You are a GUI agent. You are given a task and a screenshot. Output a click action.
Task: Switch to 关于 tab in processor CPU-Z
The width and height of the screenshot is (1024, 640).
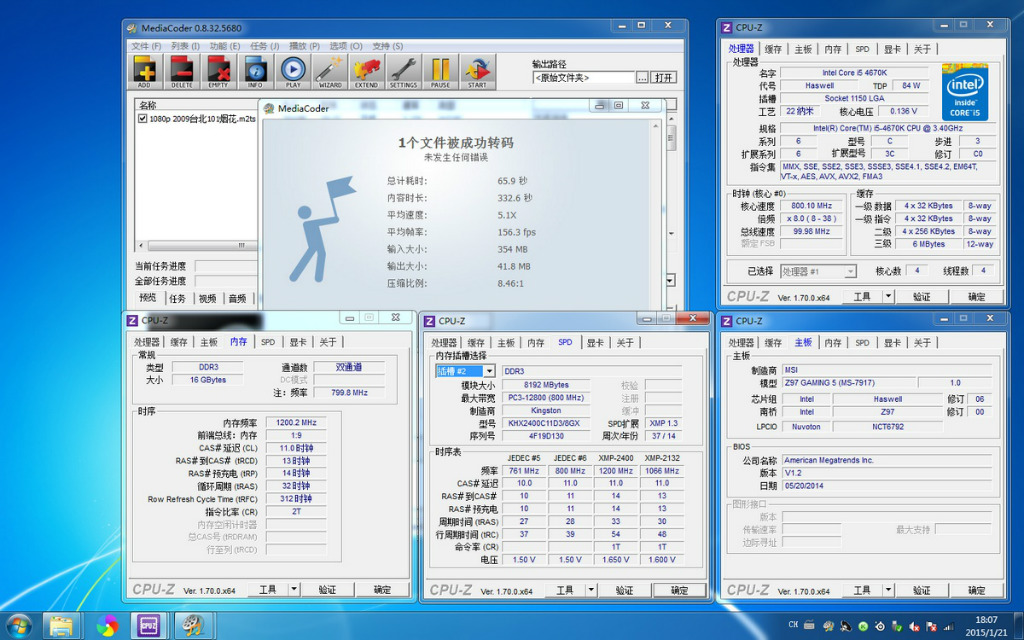pos(922,49)
